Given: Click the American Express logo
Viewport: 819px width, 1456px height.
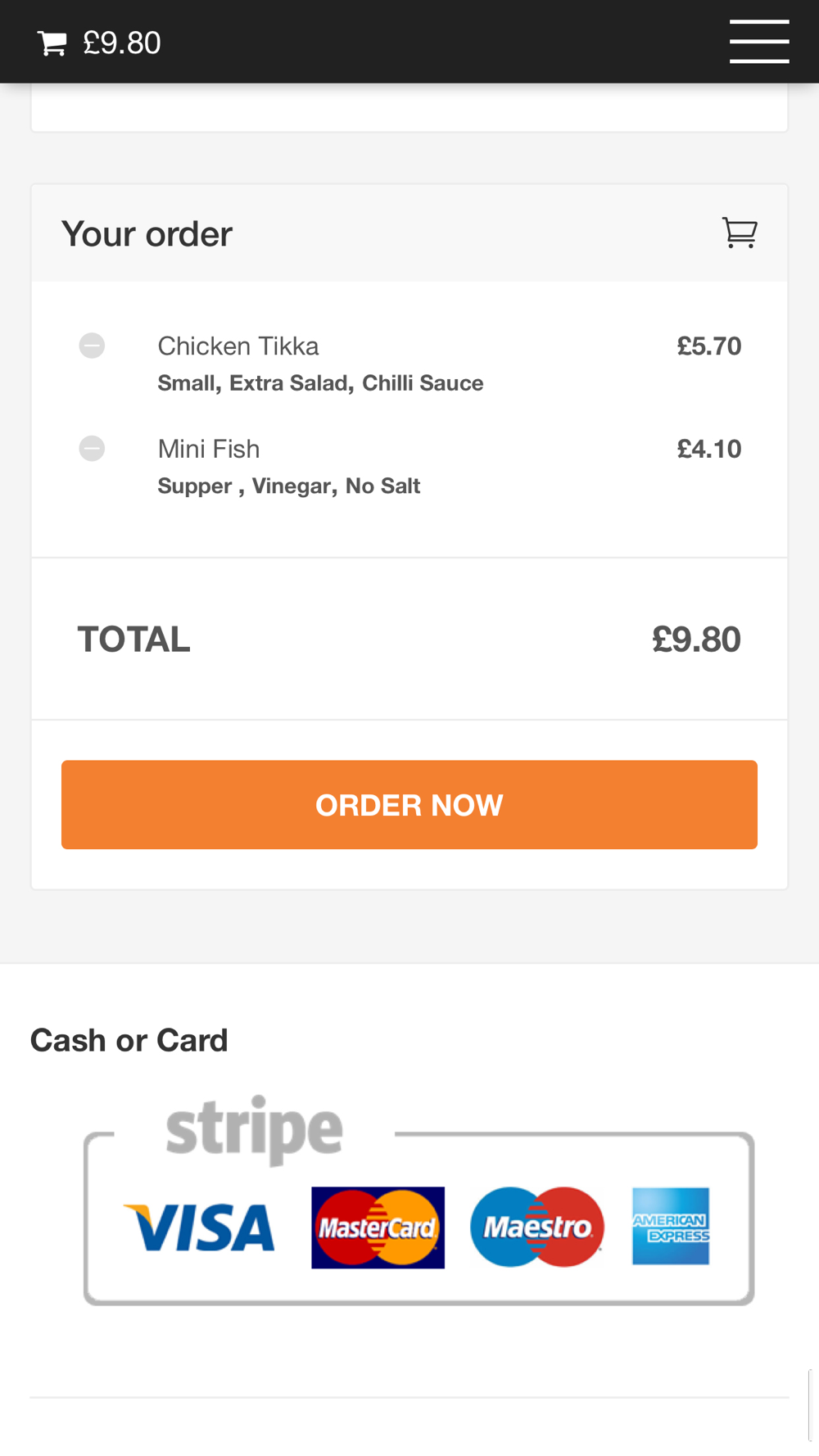Looking at the screenshot, I should [671, 1226].
